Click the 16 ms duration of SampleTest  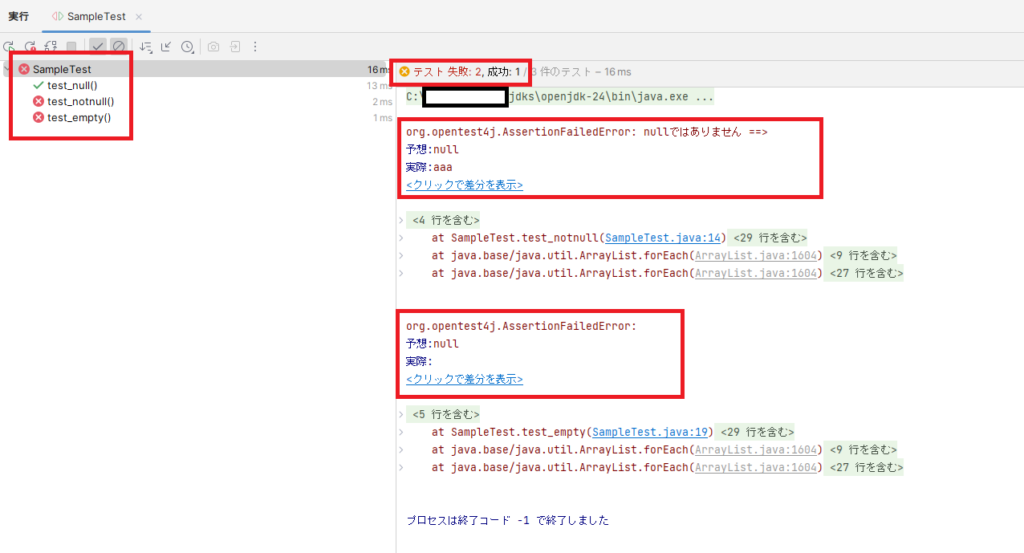tap(379, 69)
